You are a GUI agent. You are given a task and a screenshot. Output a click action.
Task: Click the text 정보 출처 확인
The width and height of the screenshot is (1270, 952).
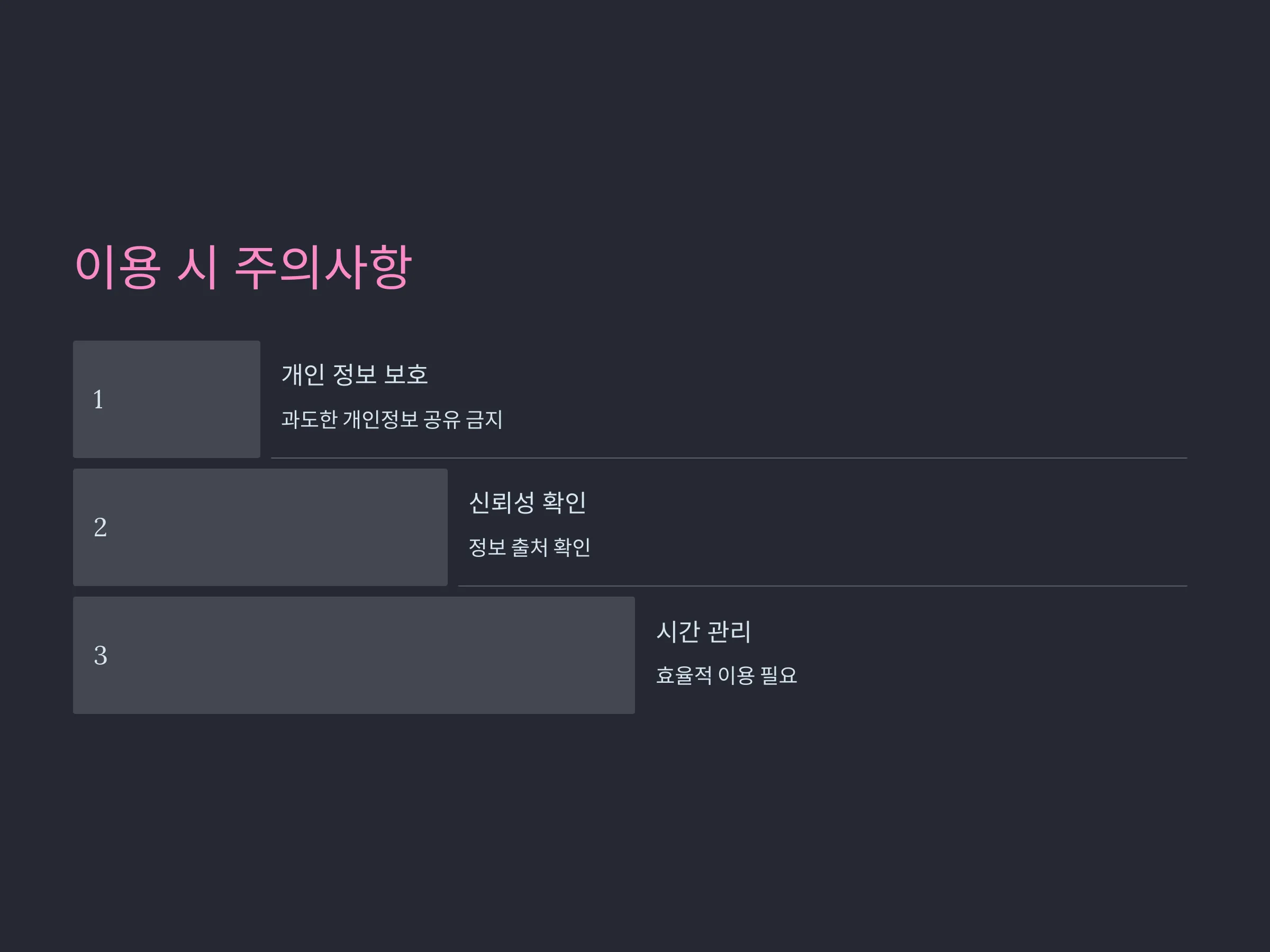click(x=529, y=547)
